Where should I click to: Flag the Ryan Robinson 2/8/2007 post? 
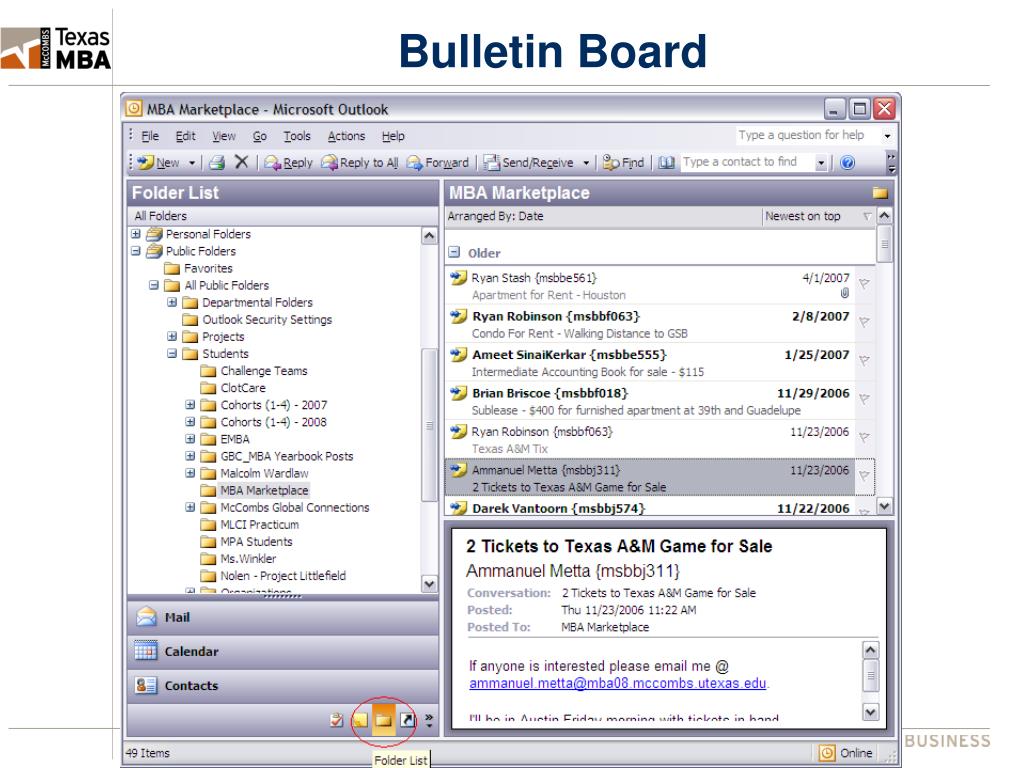864,322
